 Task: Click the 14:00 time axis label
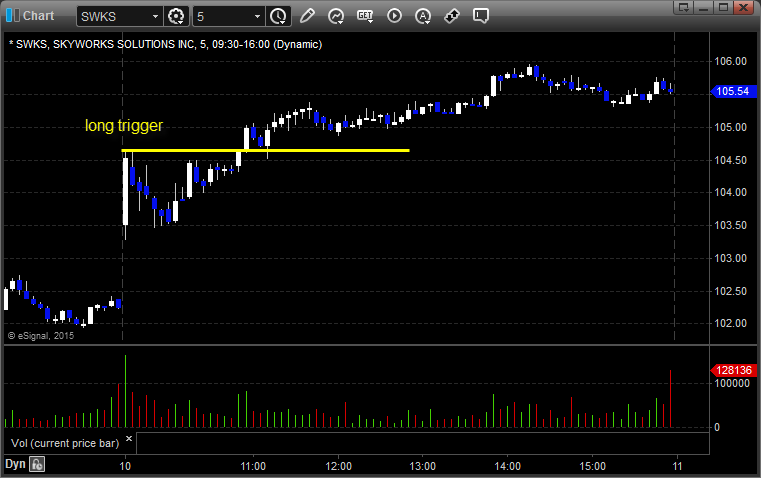pyautogui.click(x=508, y=466)
